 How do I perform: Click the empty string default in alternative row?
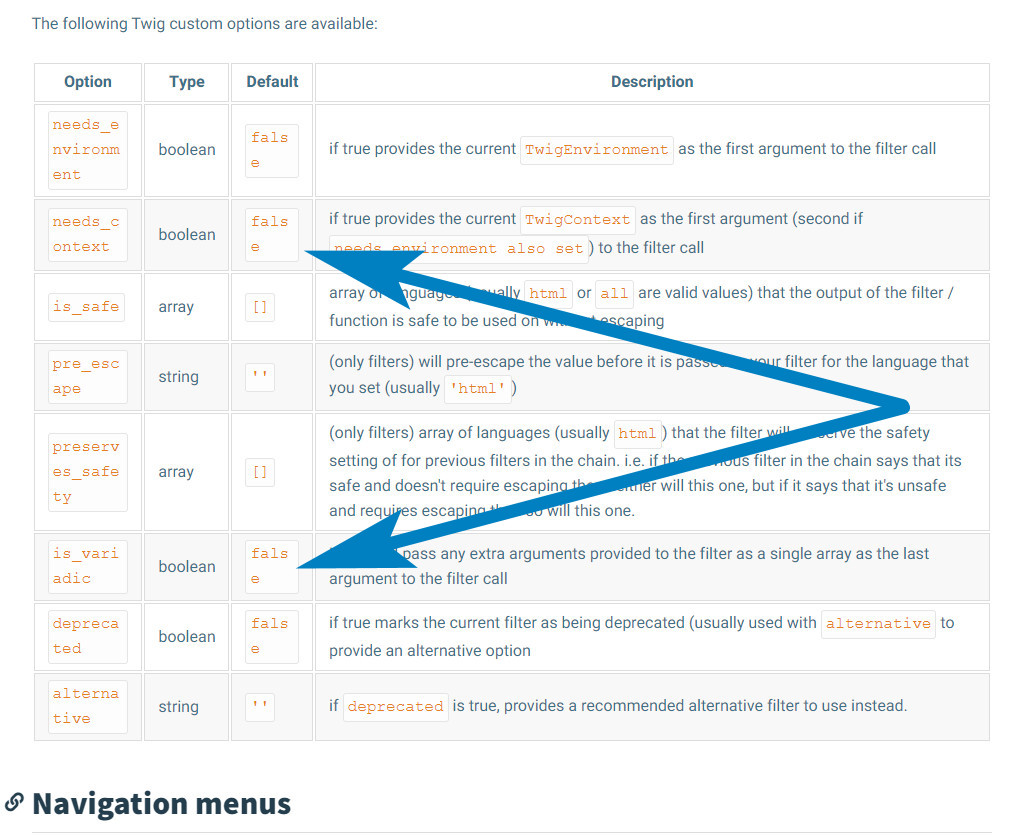click(259, 706)
